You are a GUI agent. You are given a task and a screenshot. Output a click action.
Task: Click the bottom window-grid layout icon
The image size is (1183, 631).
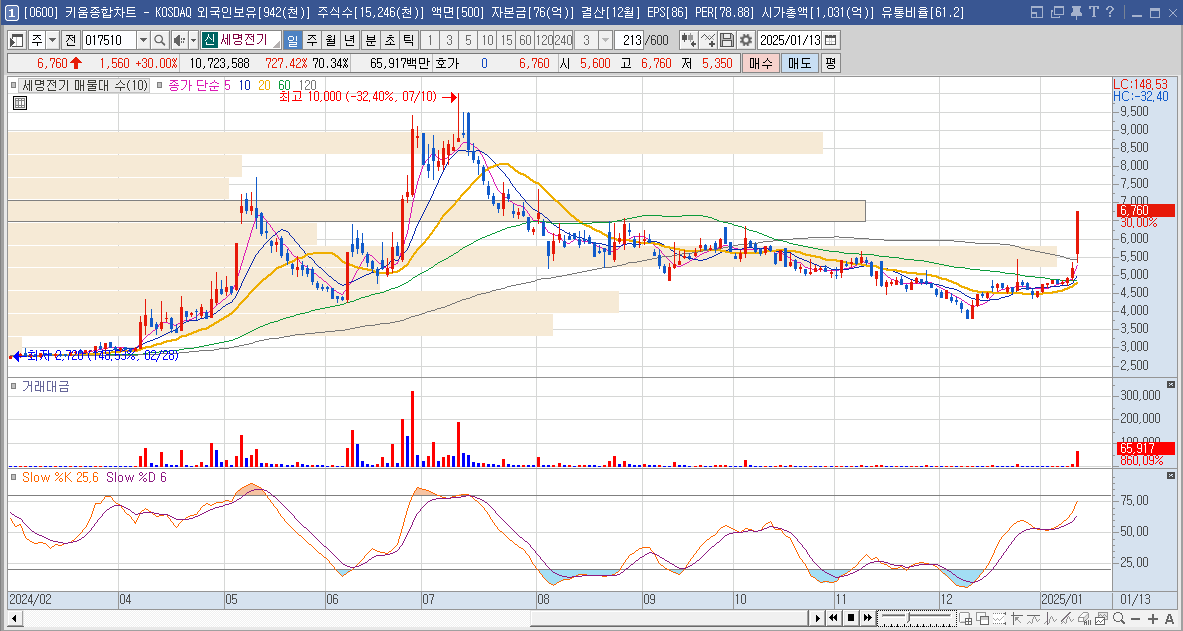point(966,618)
